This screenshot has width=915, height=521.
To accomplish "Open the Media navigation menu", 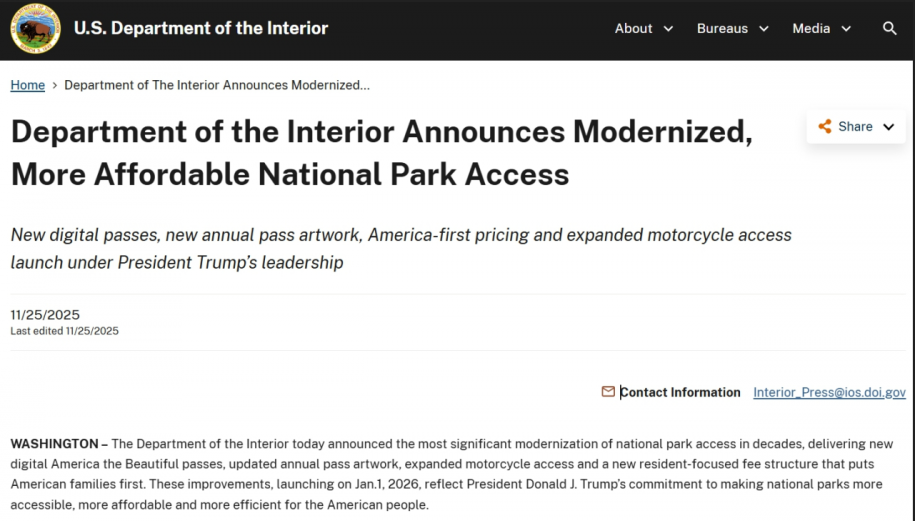I will 811,29.
